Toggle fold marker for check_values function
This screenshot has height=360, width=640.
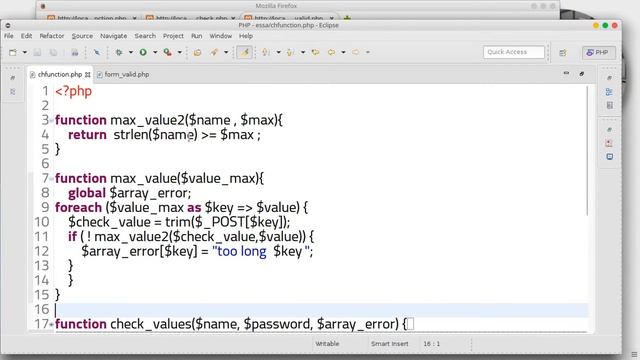(x=51, y=325)
